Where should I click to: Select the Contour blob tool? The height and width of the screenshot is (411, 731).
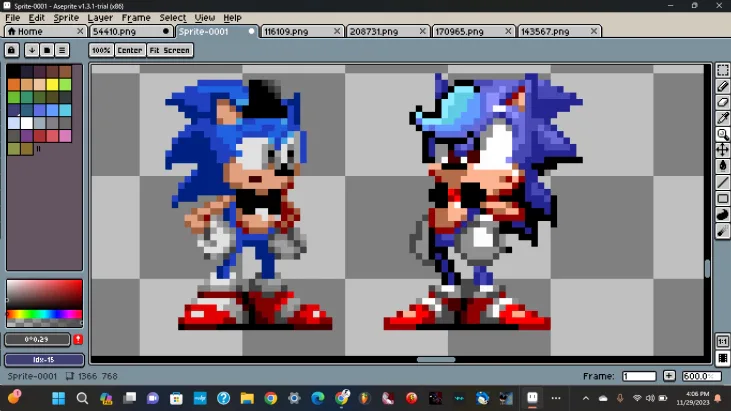722,214
